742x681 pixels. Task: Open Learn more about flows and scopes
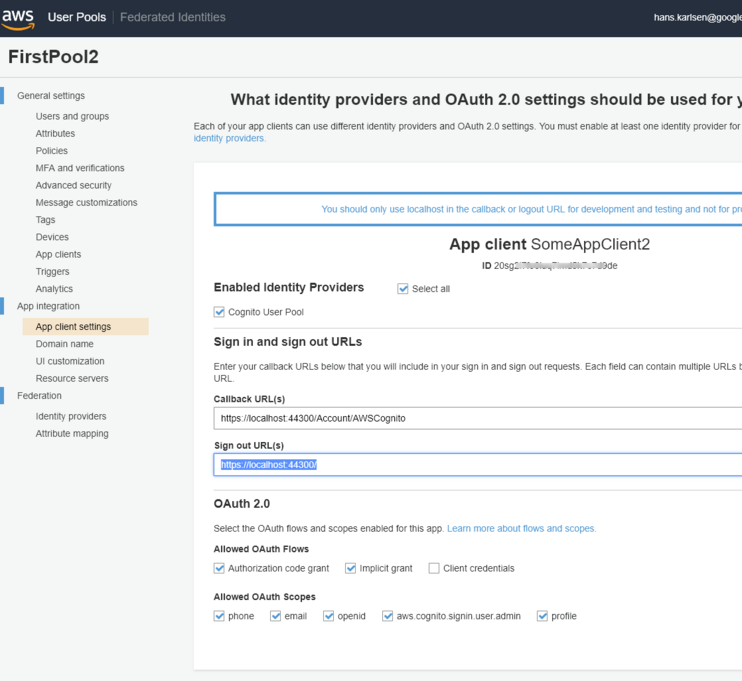tap(521, 528)
